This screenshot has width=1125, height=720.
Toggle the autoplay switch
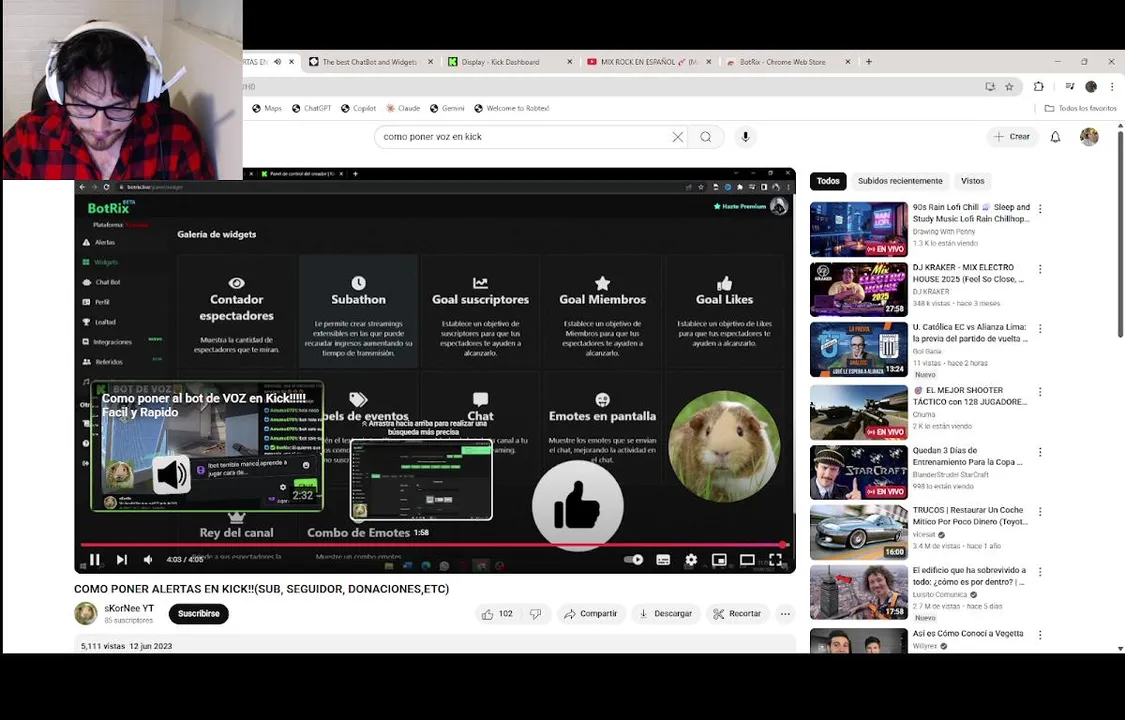coord(634,559)
